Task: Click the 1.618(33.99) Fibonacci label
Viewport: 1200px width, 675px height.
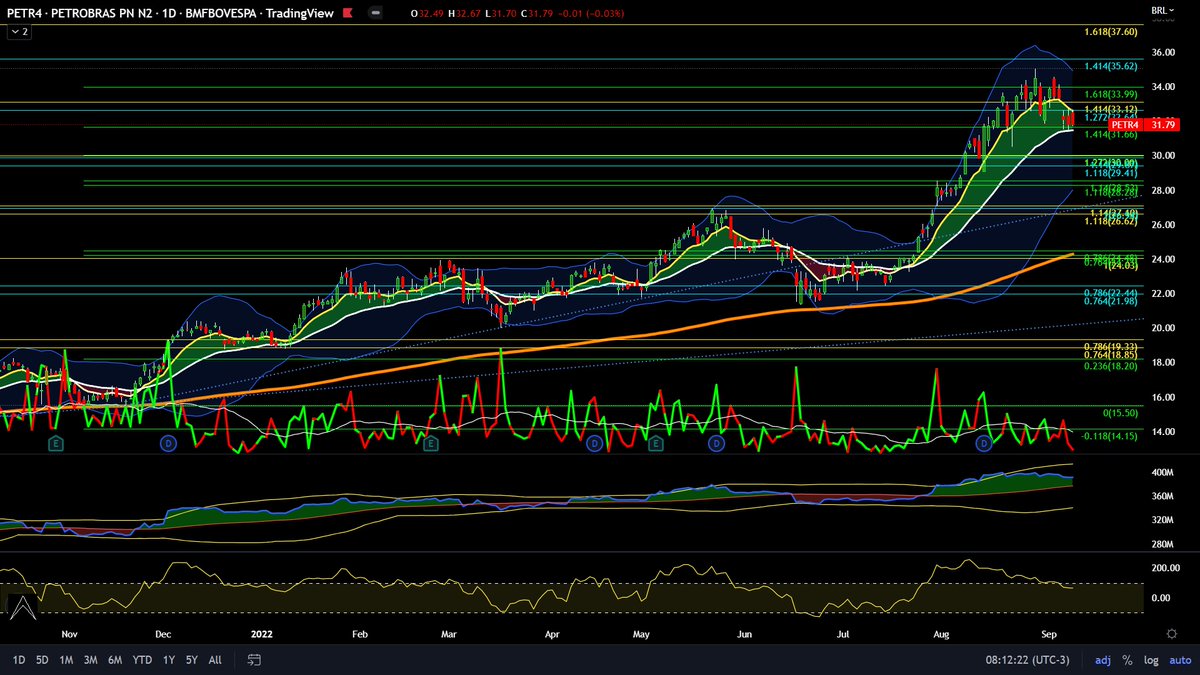Action: point(1112,94)
